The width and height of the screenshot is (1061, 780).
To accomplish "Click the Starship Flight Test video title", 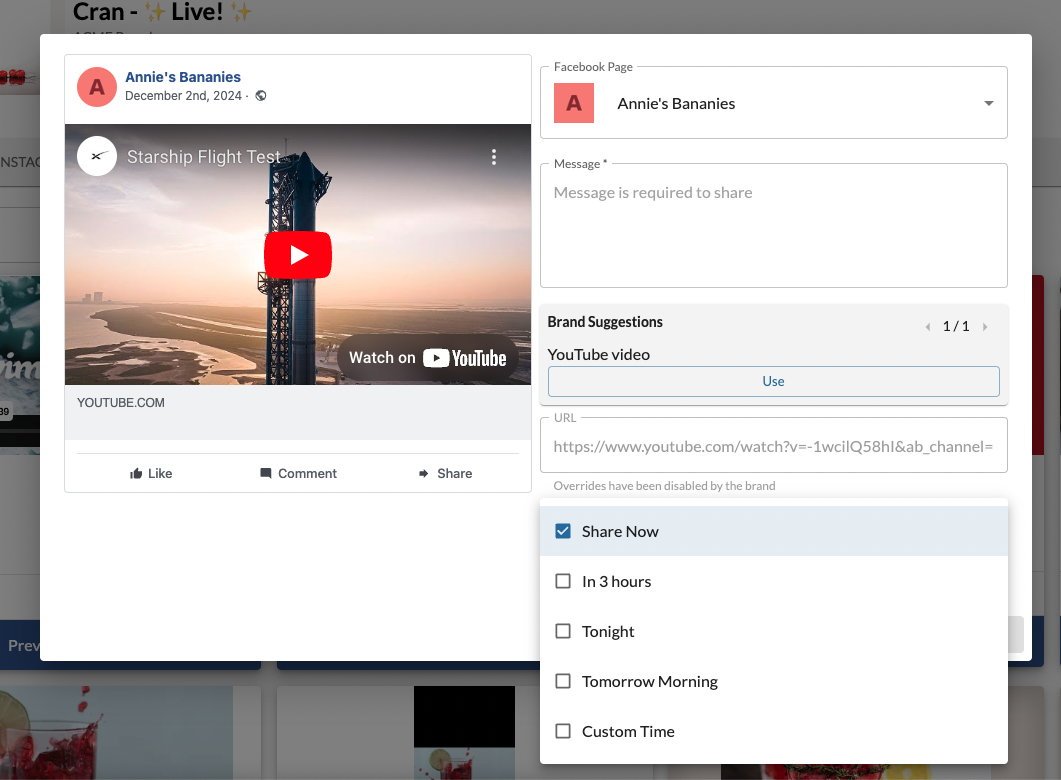I will pyautogui.click(x=204, y=157).
